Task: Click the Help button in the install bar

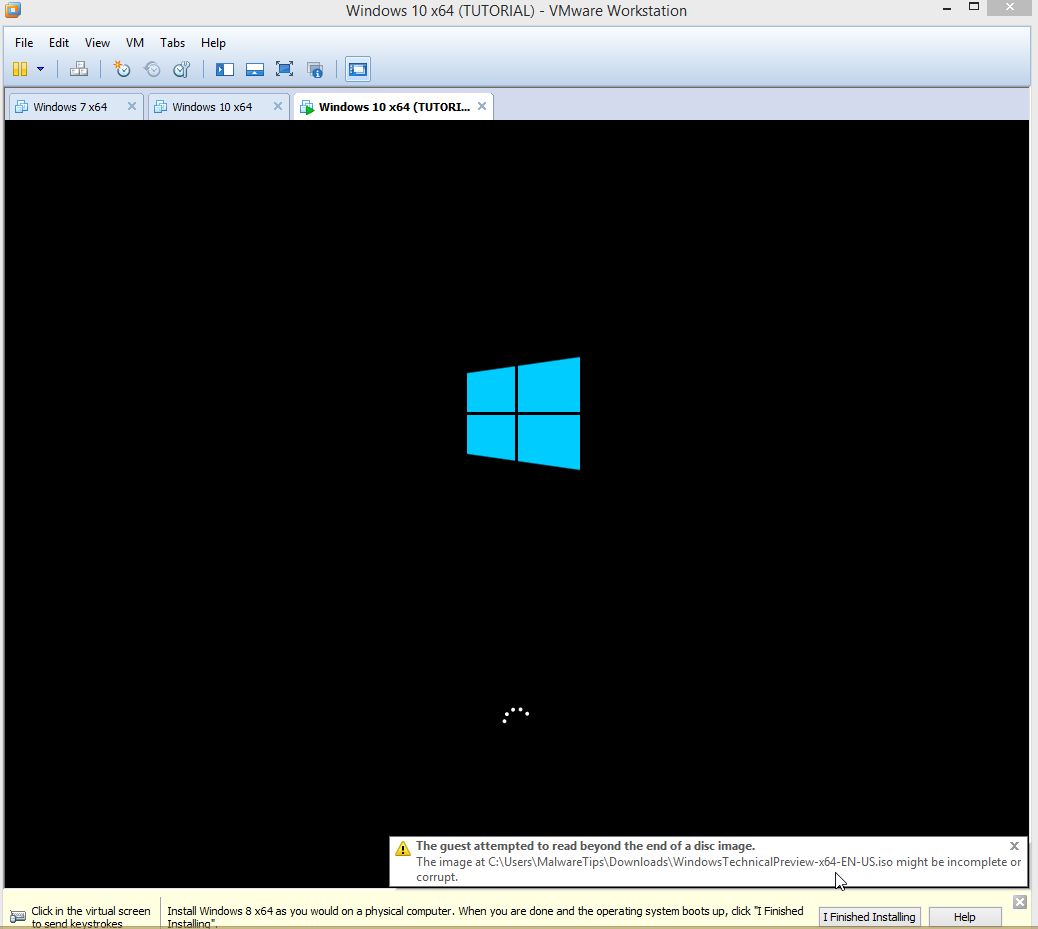Action: [x=965, y=916]
